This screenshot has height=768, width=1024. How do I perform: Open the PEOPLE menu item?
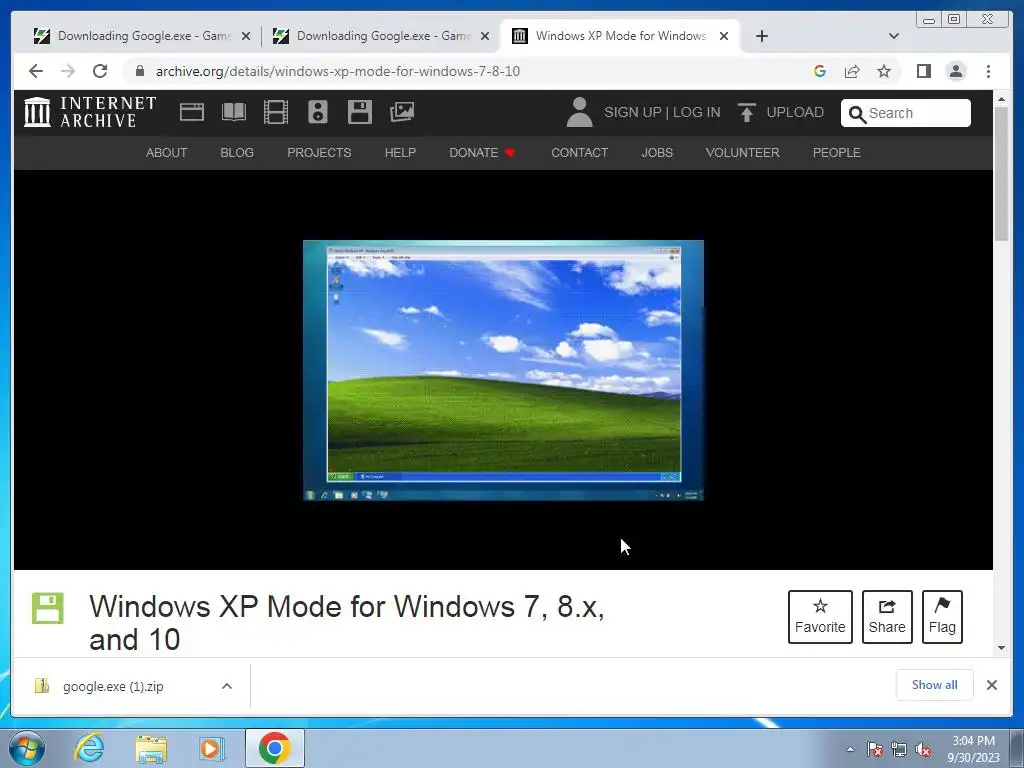point(837,153)
